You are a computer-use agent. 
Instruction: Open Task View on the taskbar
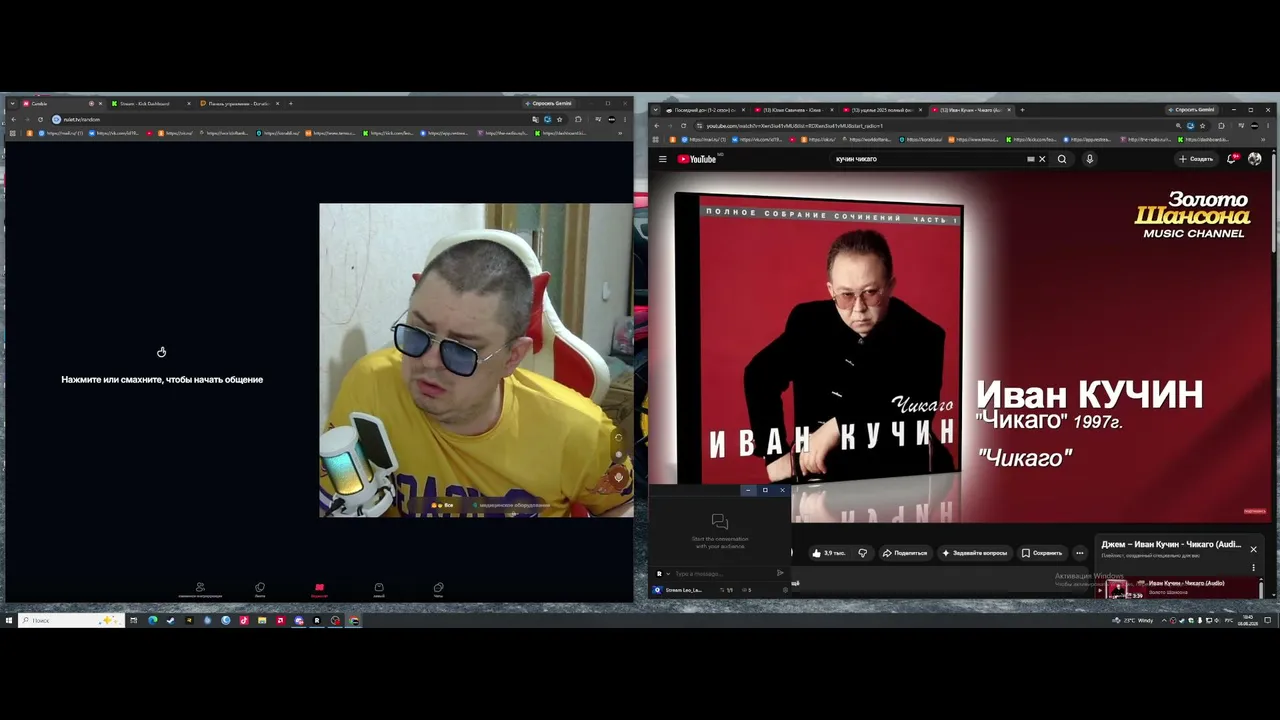133,620
